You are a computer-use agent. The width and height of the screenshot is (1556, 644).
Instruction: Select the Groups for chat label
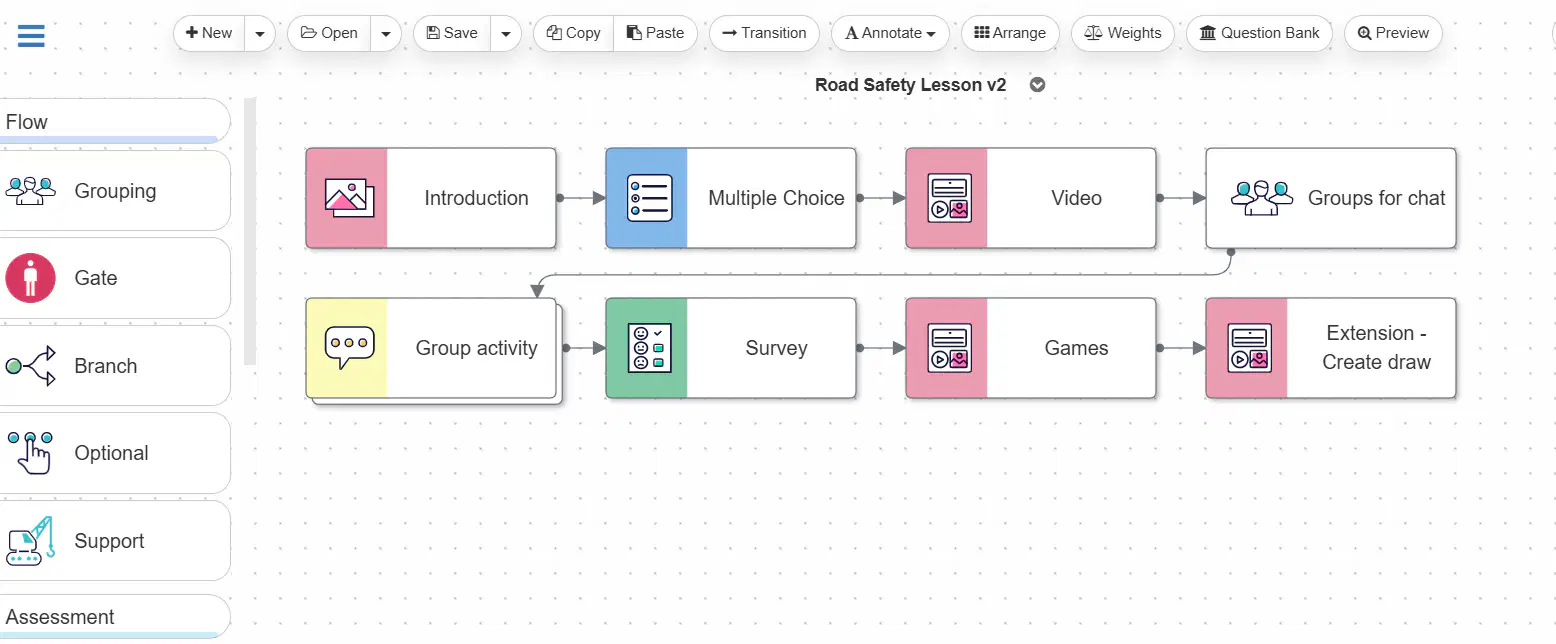tap(1376, 198)
